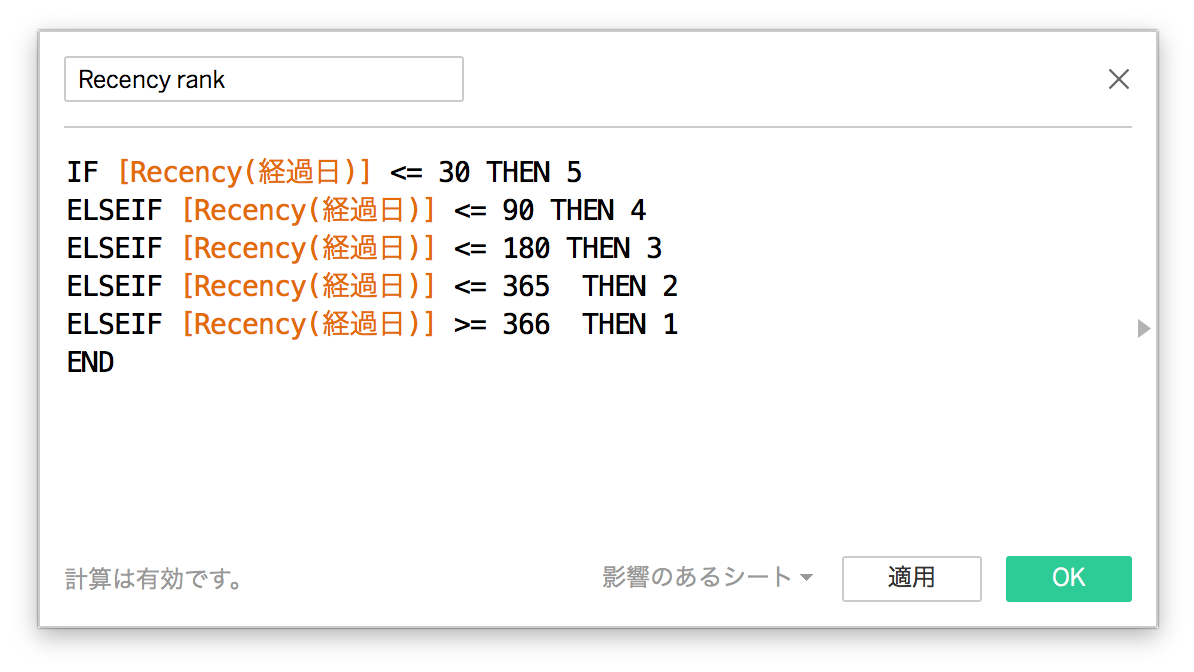Click the >= operator in the formula

(470, 325)
